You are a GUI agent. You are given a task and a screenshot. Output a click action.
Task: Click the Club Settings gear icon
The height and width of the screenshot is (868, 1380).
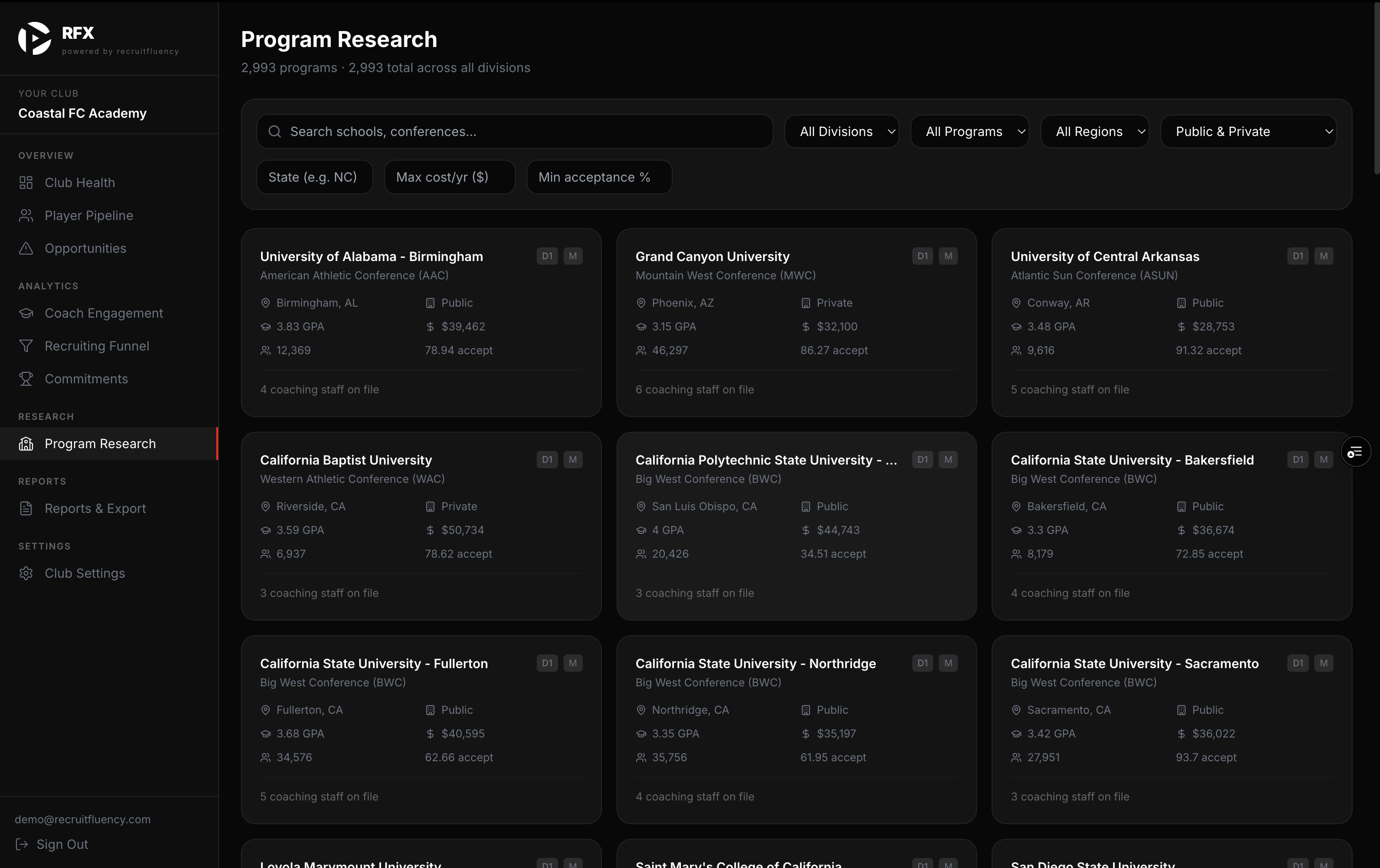coord(26,574)
